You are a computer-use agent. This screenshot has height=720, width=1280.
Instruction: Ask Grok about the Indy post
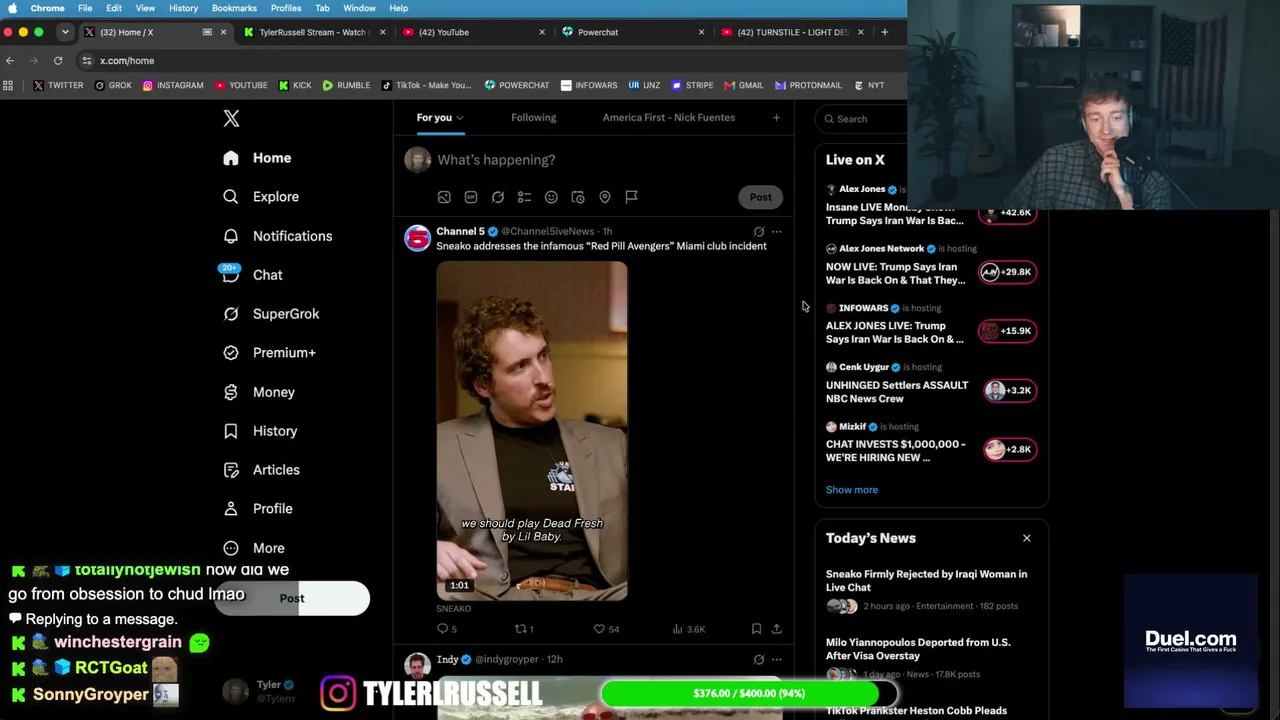point(759,660)
